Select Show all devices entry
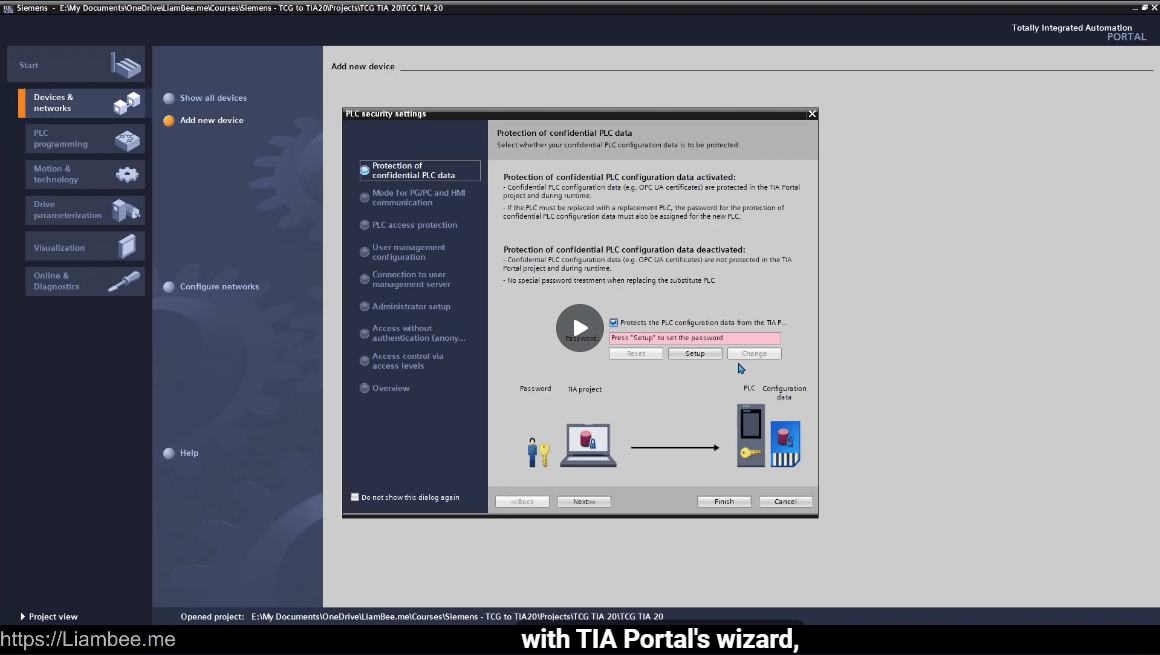 click(x=212, y=98)
